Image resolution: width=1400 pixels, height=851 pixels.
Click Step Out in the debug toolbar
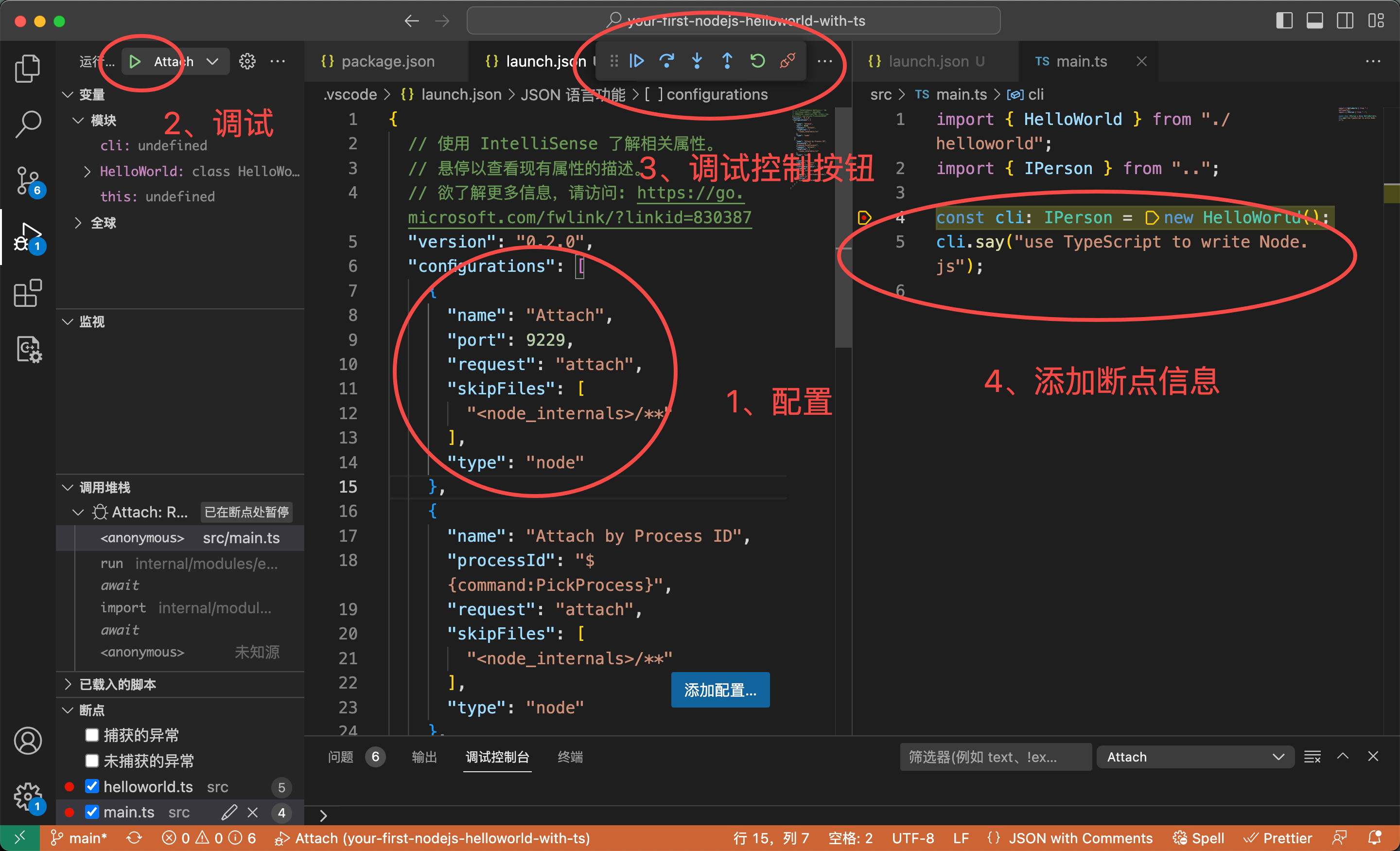(x=727, y=61)
